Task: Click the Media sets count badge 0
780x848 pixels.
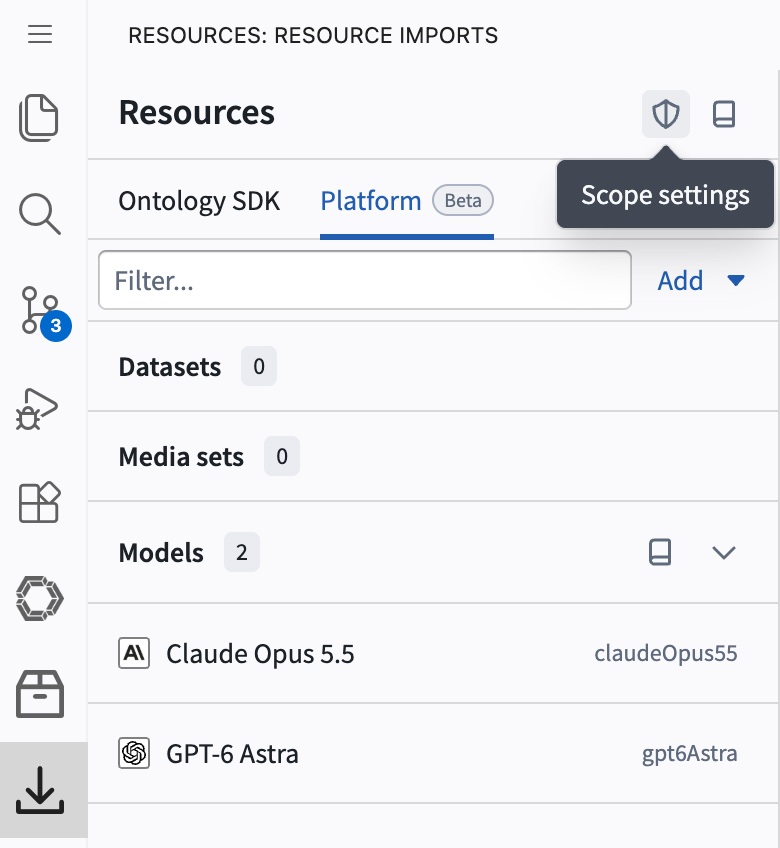Action: click(282, 456)
